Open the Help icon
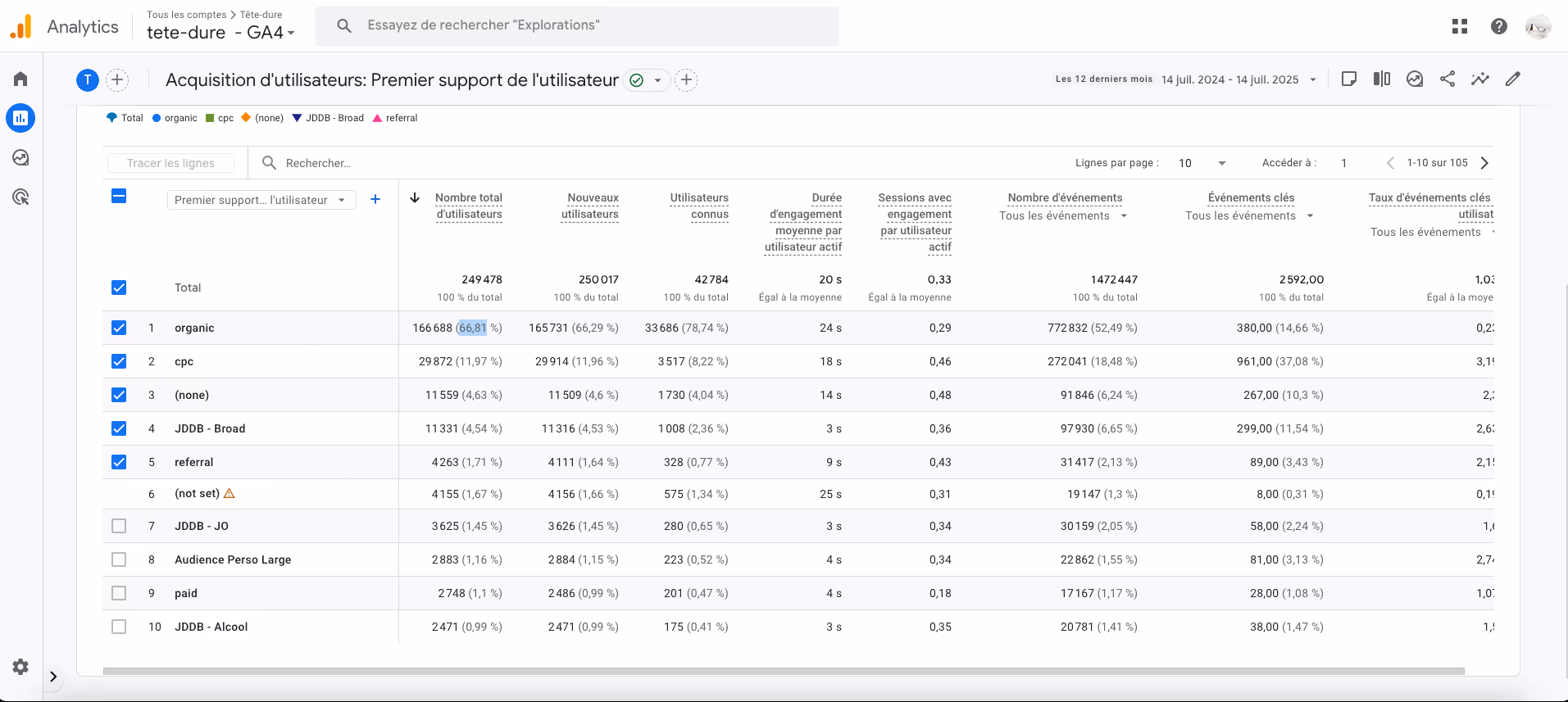 (x=1499, y=26)
